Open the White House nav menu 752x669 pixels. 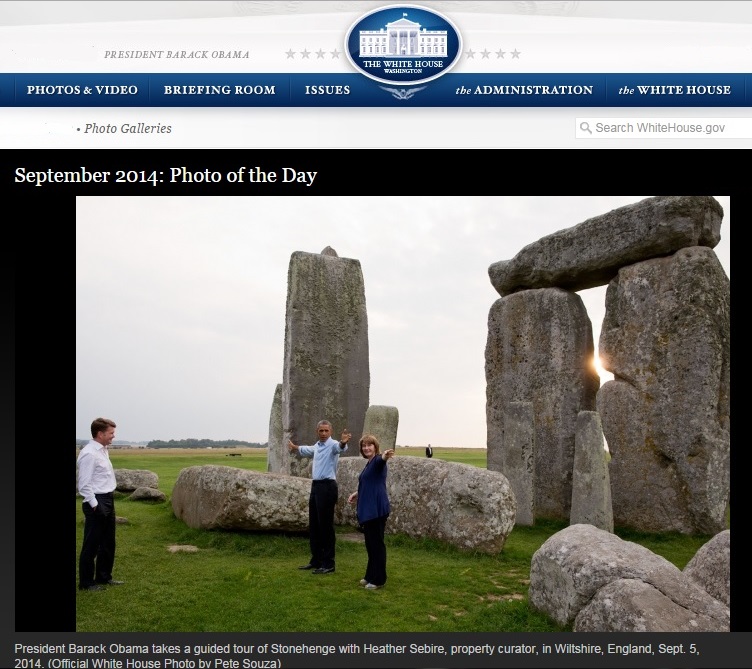(675, 90)
